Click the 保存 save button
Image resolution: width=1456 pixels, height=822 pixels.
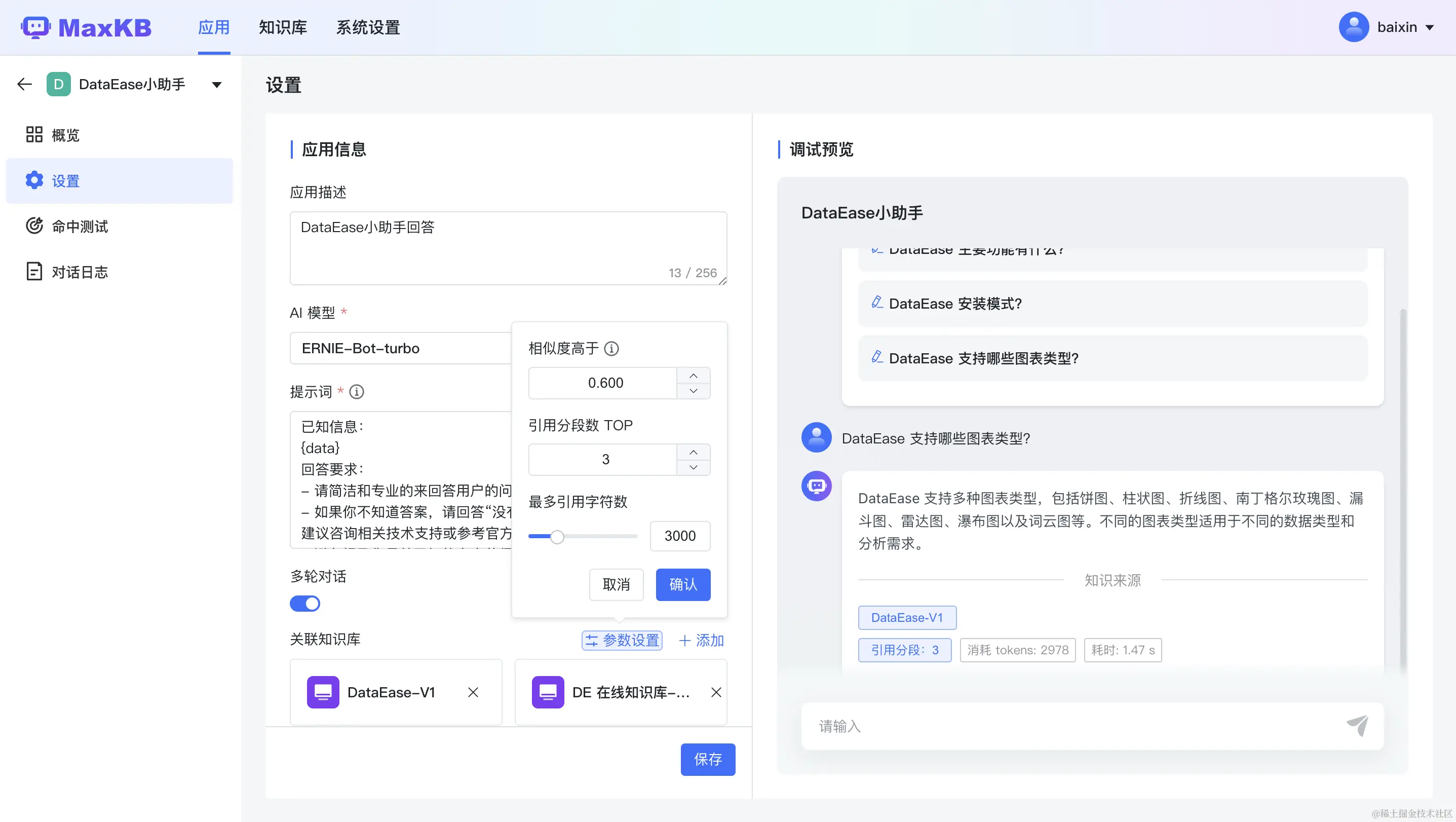click(708, 759)
